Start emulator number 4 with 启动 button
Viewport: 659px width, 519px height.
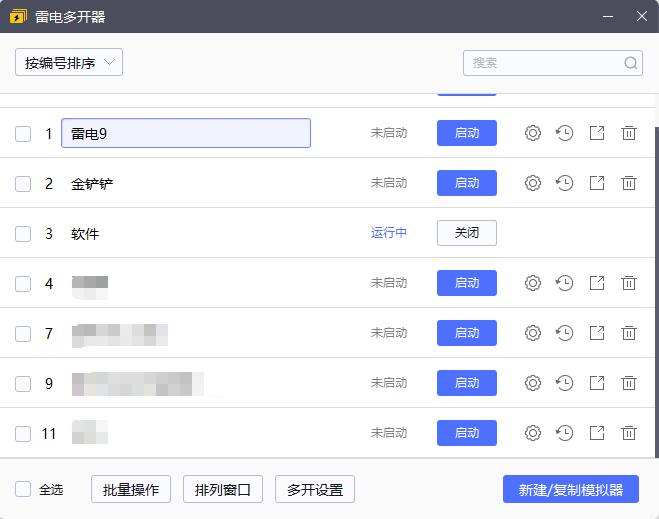[467, 283]
